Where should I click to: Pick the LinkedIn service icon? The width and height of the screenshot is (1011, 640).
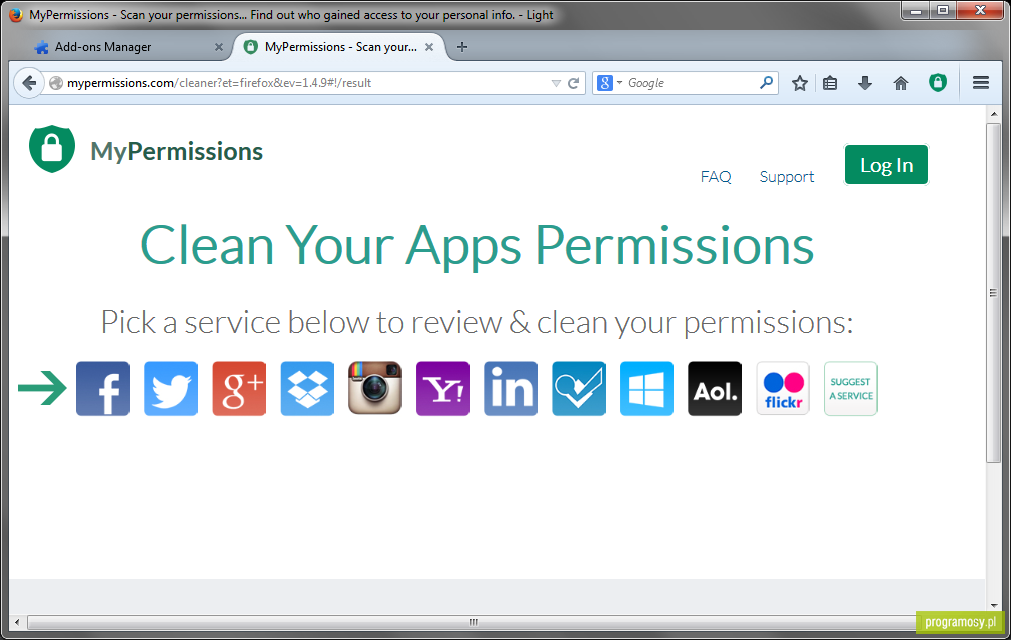(511, 389)
